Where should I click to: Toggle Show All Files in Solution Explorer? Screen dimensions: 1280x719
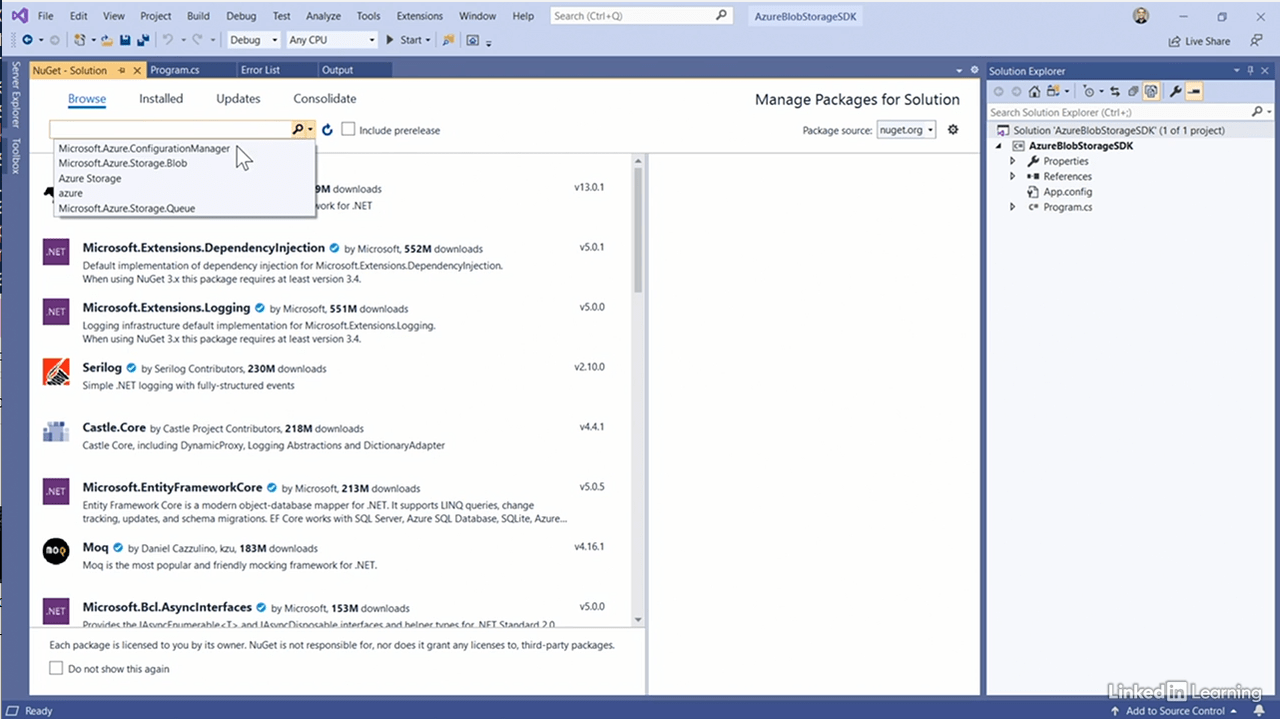(x=1151, y=91)
